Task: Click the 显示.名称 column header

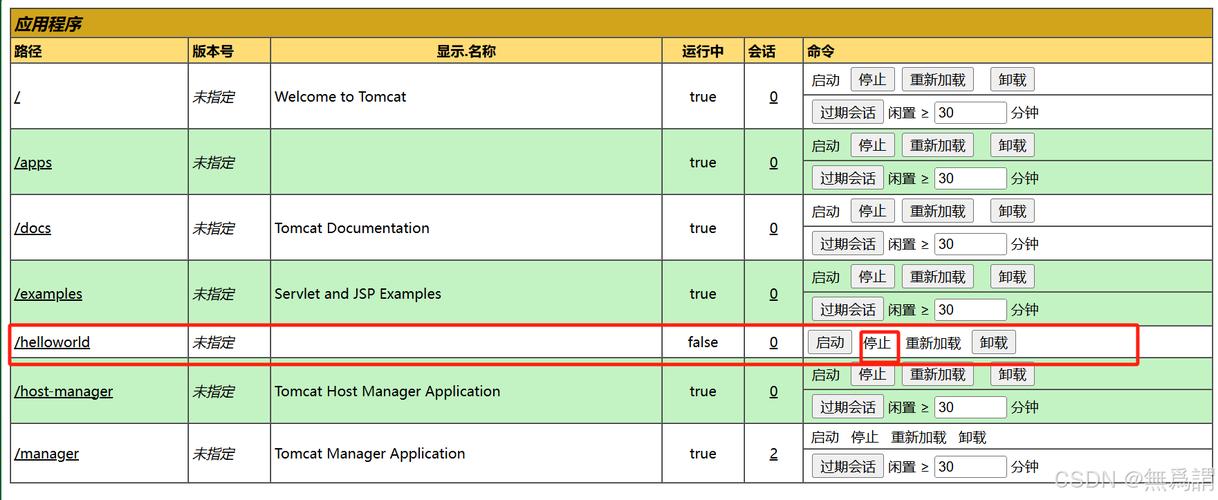Action: coord(466,51)
